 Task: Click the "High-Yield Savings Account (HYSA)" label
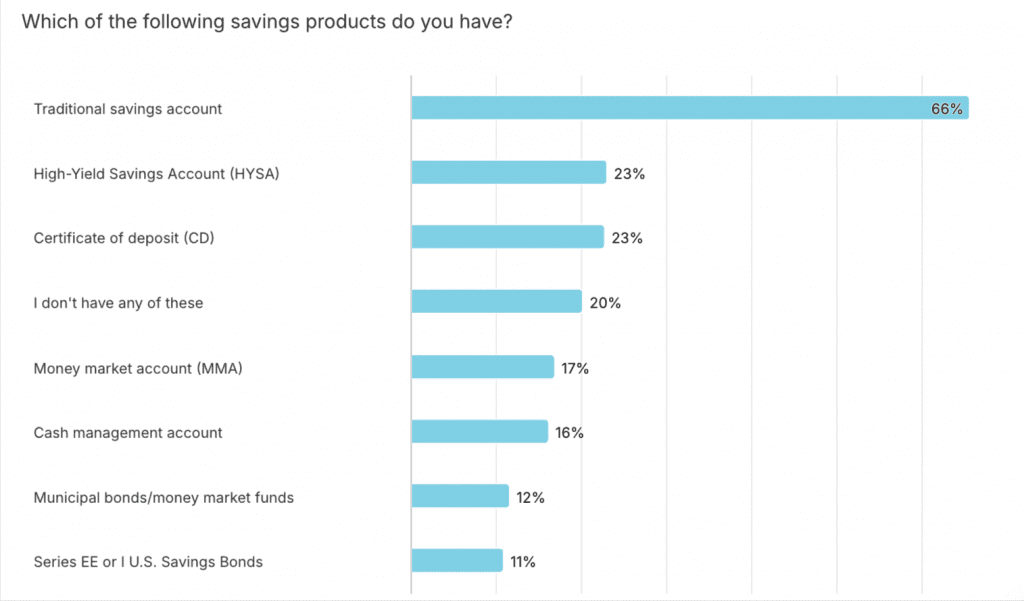(156, 173)
